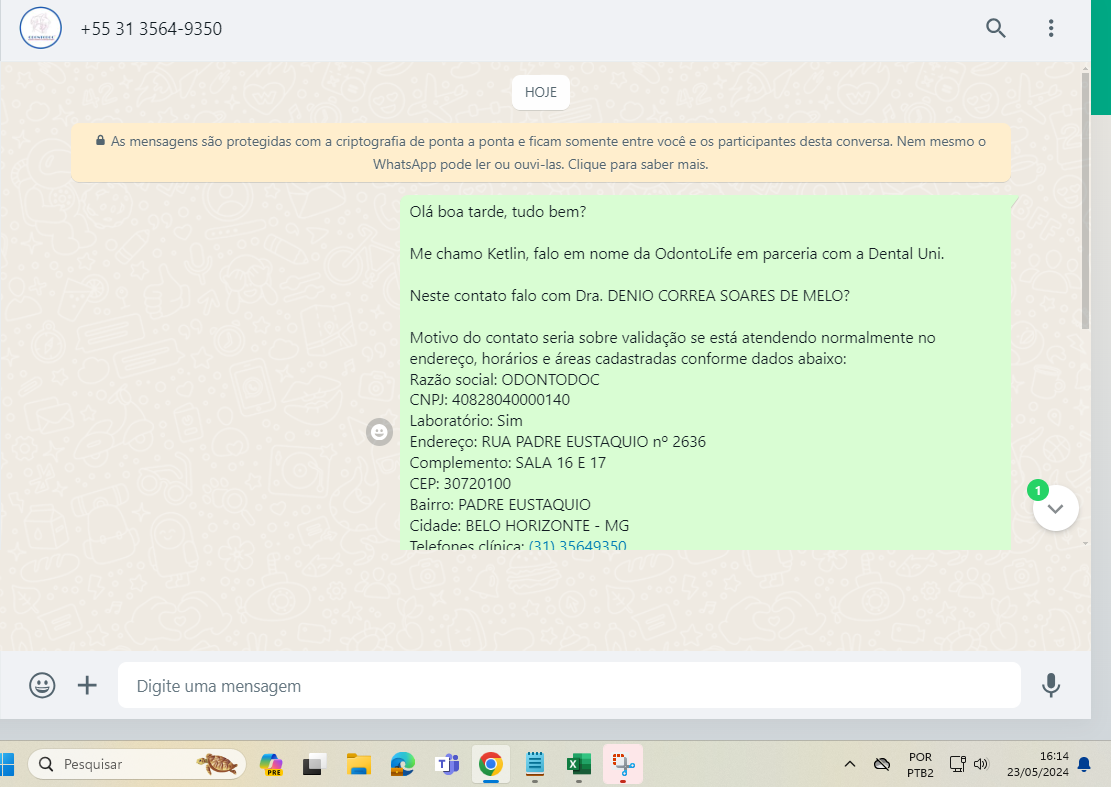Open Microsoft Edge from the taskbar
1111x787 pixels.
tap(402, 764)
